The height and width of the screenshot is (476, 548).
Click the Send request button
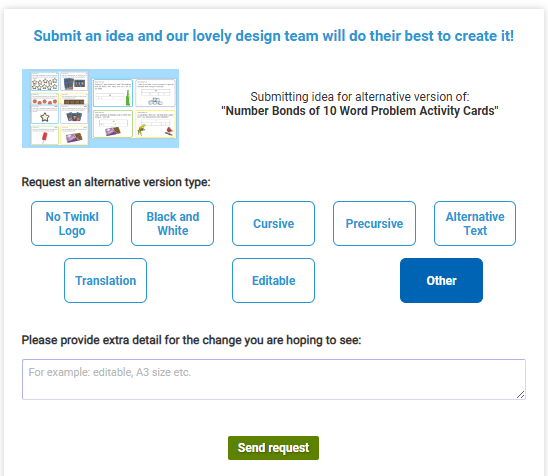click(x=273, y=448)
